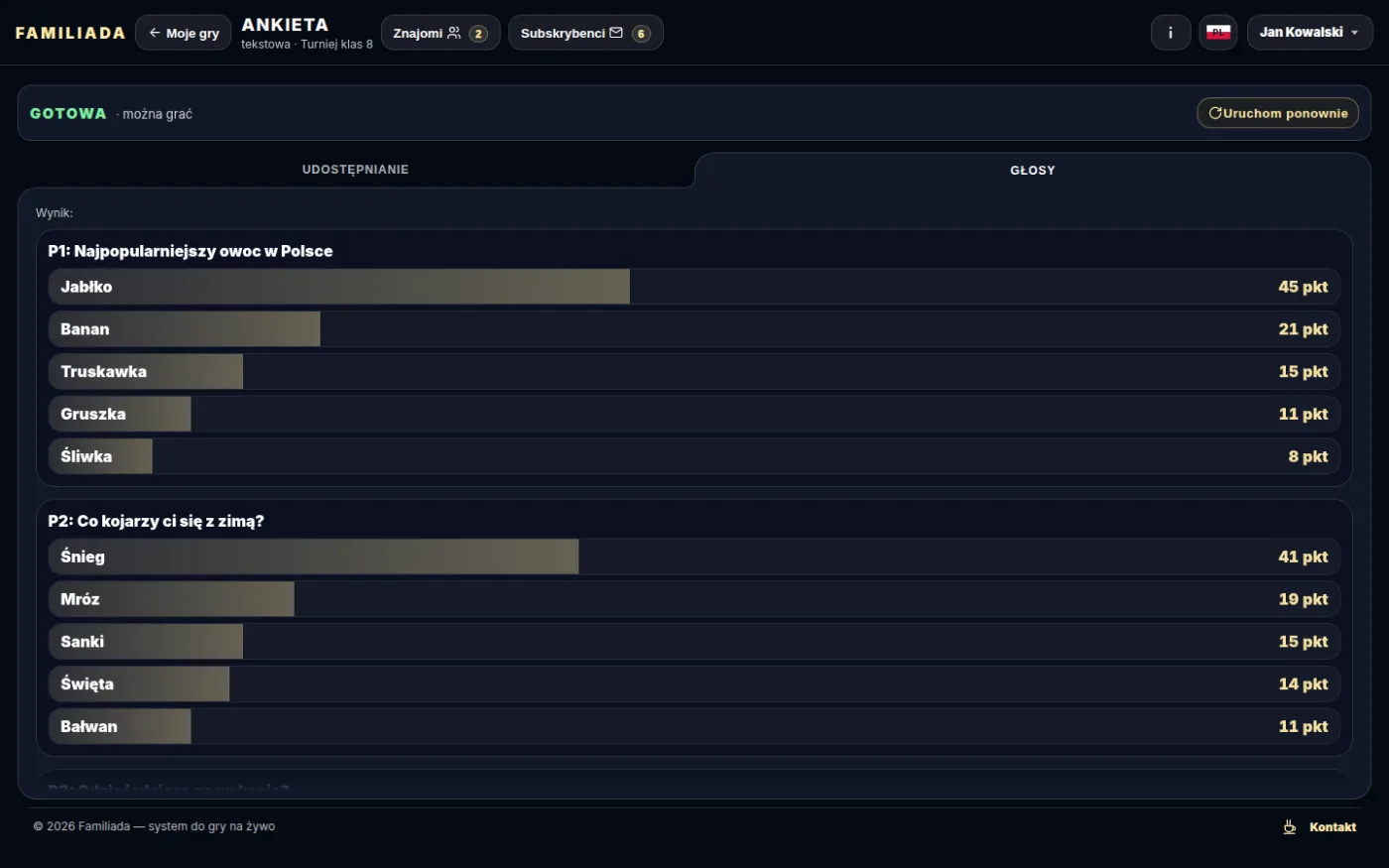Click the ANKIETA page title

point(285,25)
